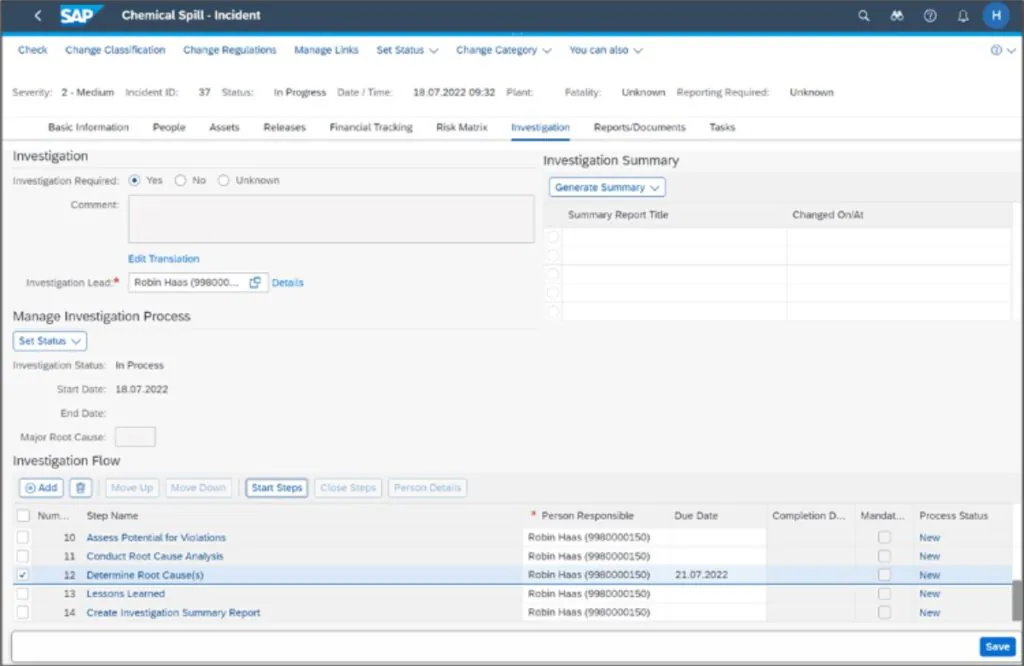This screenshot has width=1024, height=666.
Task: Click Check in toolbar
Action: (33, 50)
